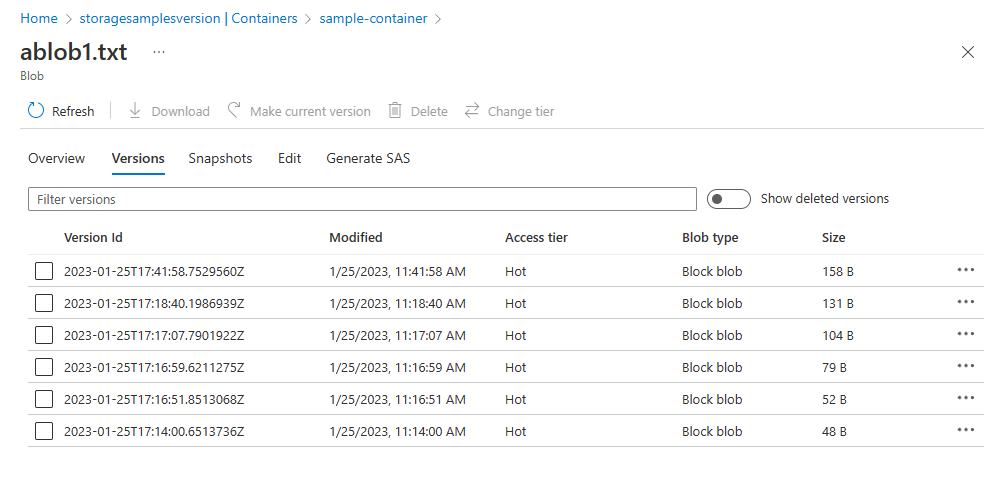Switch to the Snapshots tab
Viewport: 1004px width, 478px height.
tap(220, 158)
